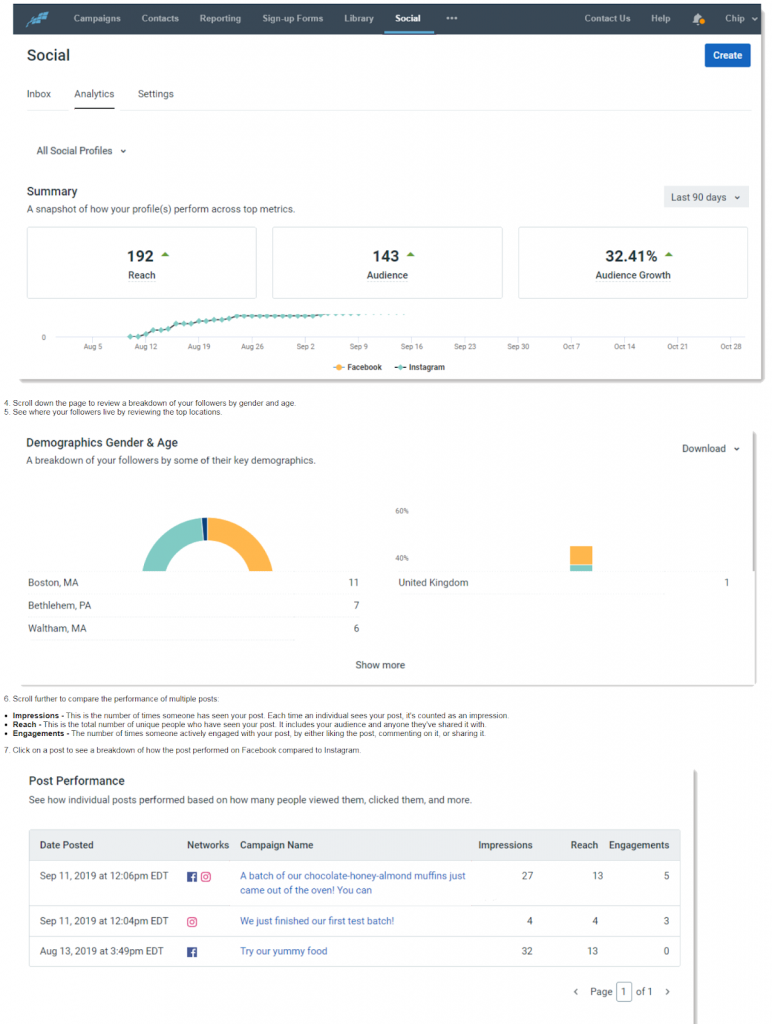Click Instagram icon in the muffins post row
The width and height of the screenshot is (772, 1024).
[206, 877]
